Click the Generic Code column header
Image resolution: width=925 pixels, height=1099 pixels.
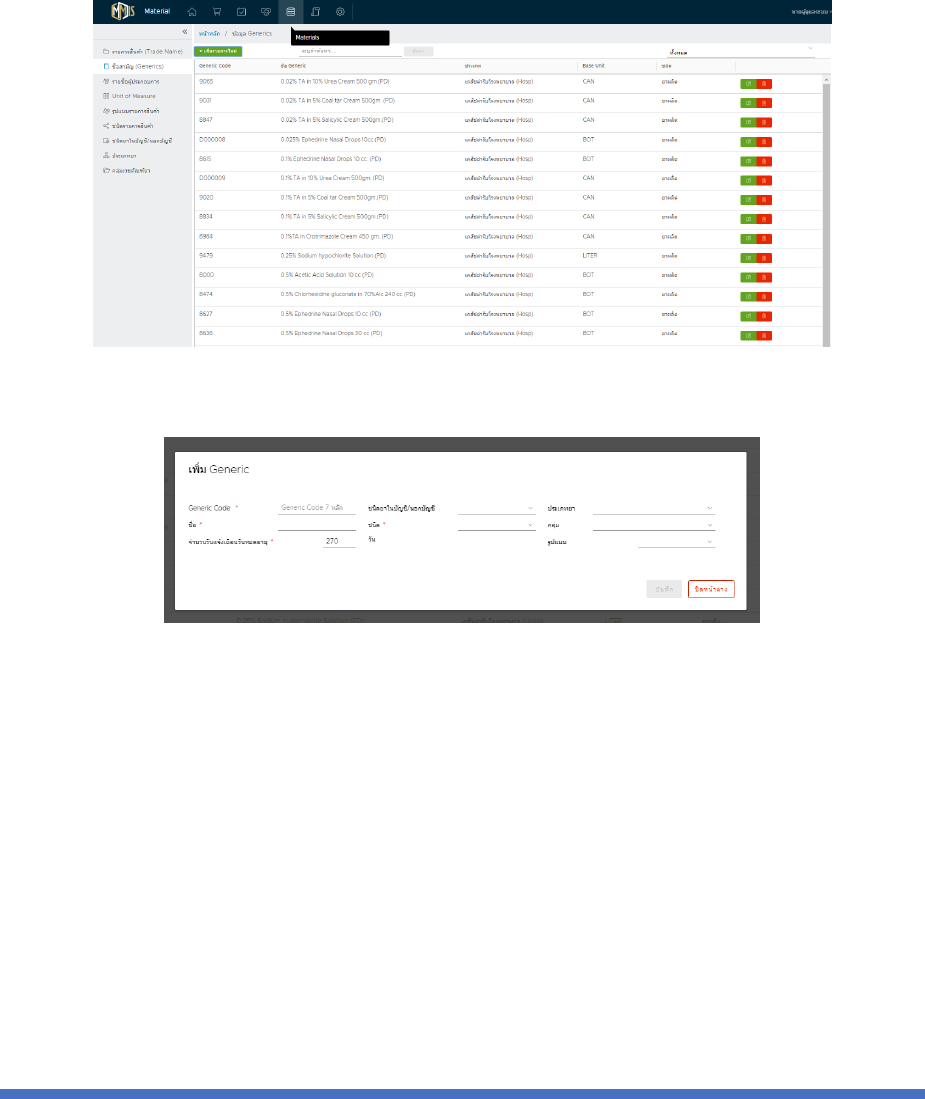(215, 66)
